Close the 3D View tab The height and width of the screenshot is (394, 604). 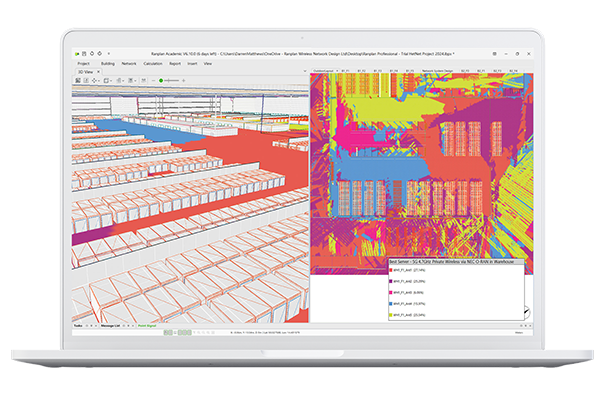click(x=98, y=72)
